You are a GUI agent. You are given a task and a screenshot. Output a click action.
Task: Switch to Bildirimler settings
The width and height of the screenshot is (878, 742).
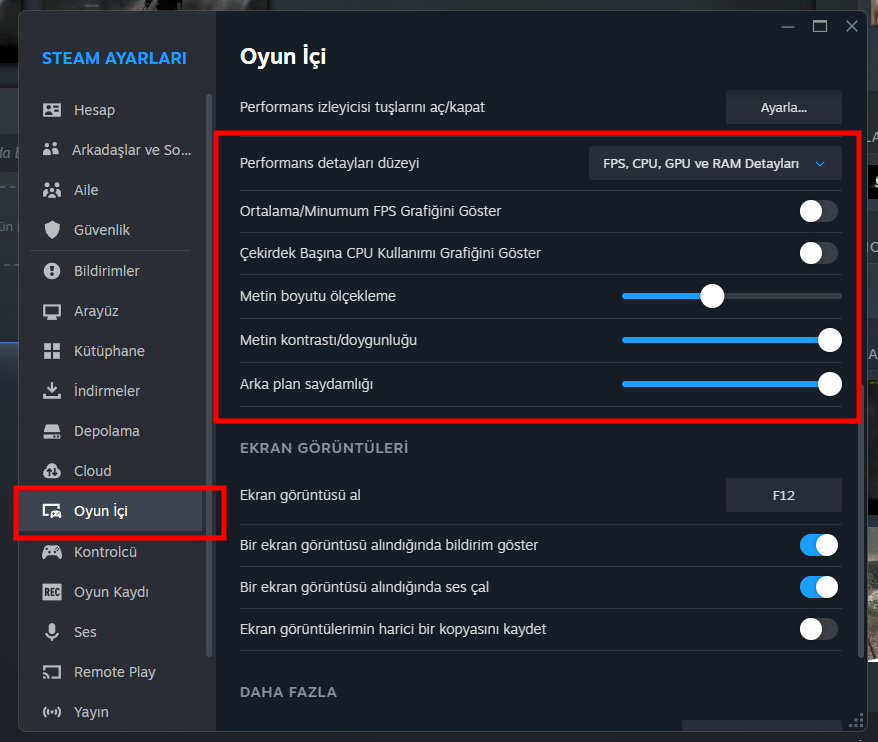pos(110,271)
